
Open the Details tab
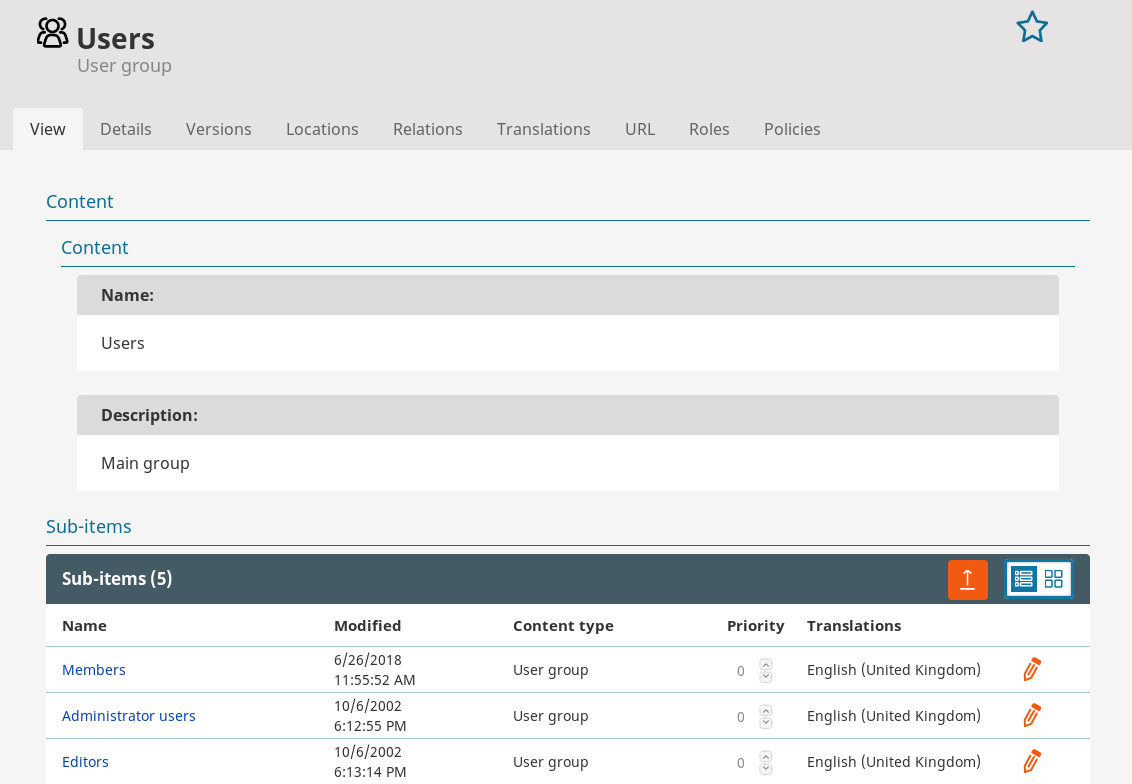point(126,129)
